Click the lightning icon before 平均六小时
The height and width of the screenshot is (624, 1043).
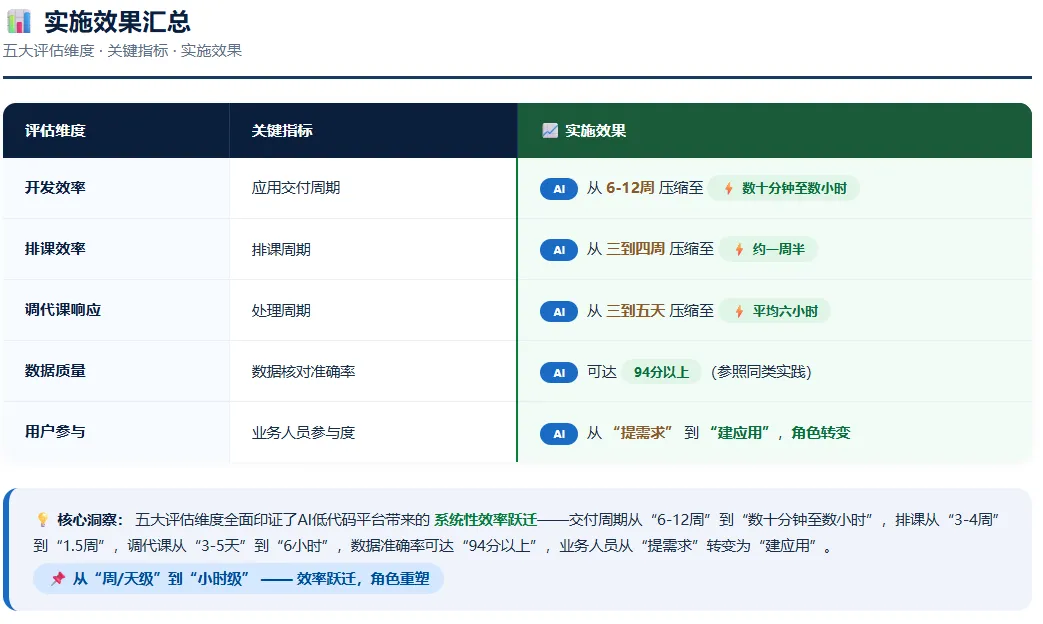point(739,311)
